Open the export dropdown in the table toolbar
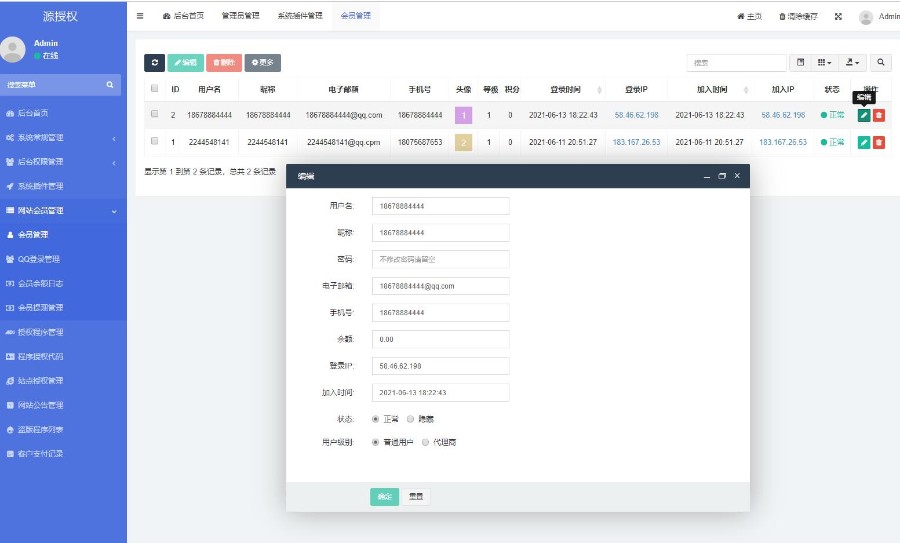Screen dimensions: 900x543 click(x=853, y=63)
